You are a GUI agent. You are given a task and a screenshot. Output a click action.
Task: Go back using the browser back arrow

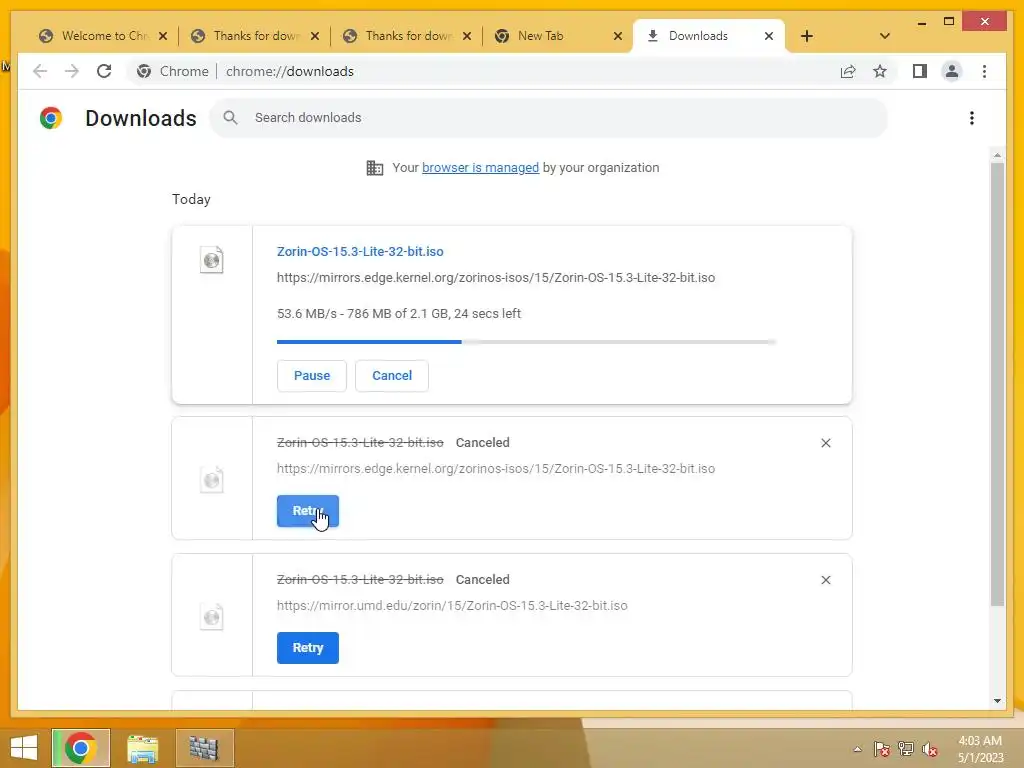[x=40, y=71]
